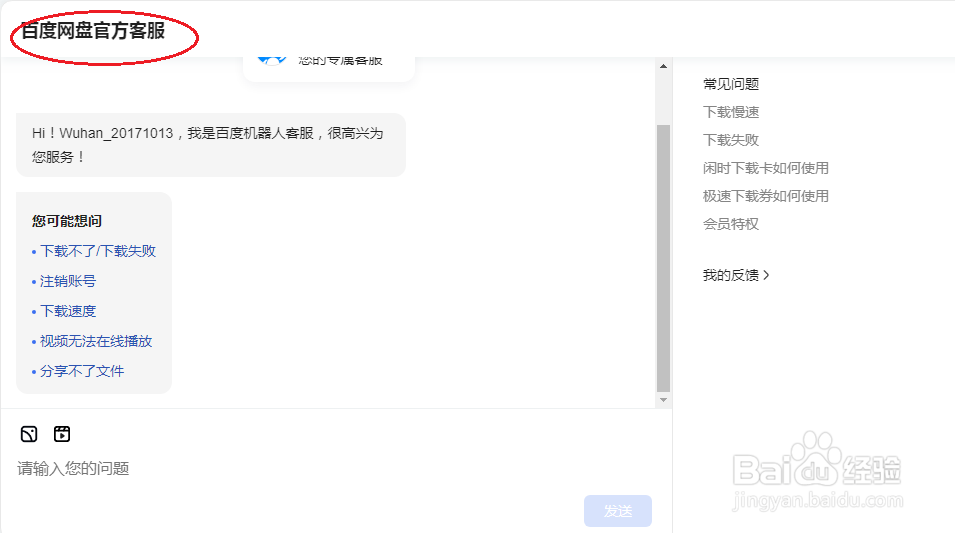Click the 您可能想问 heading
This screenshot has height=533, width=955.
tap(67, 221)
